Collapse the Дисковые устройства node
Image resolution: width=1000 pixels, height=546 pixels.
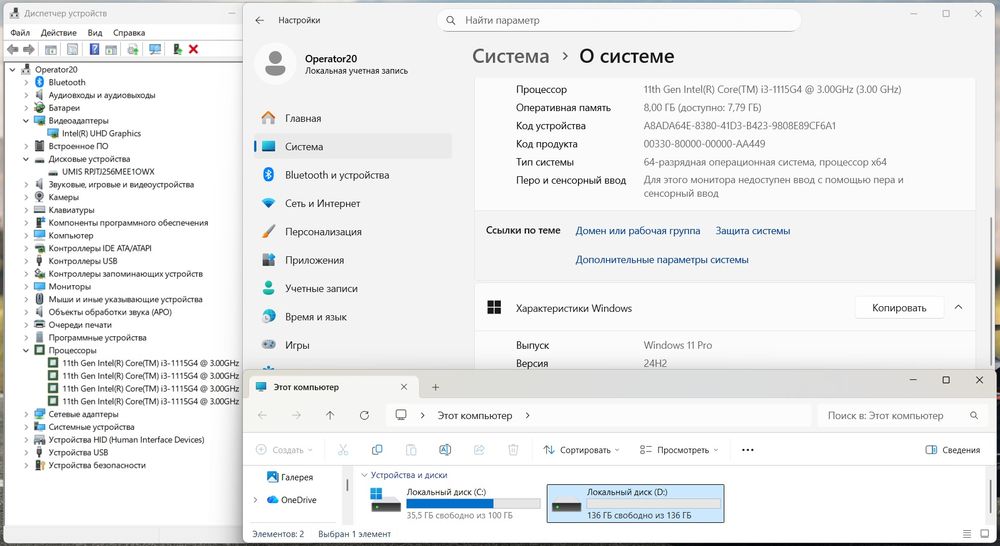(x=26, y=159)
